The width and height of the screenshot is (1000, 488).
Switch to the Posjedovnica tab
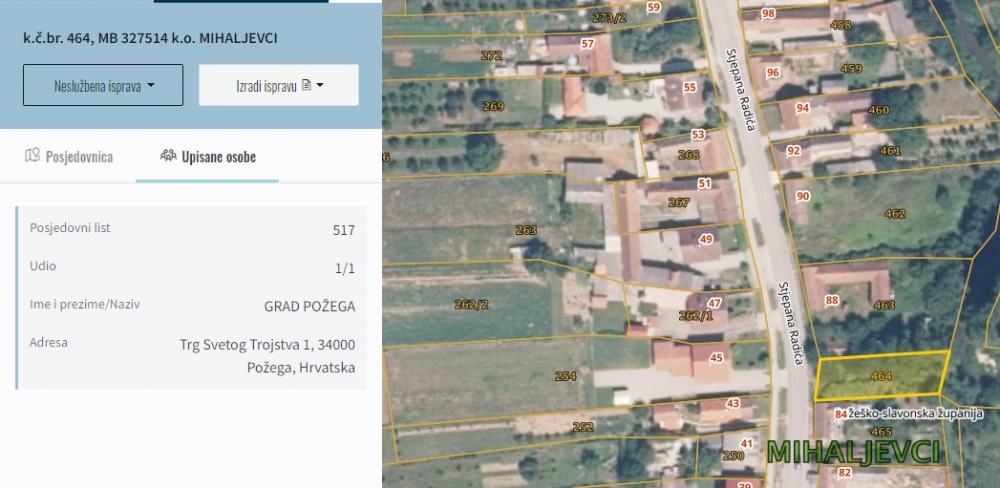[68, 156]
